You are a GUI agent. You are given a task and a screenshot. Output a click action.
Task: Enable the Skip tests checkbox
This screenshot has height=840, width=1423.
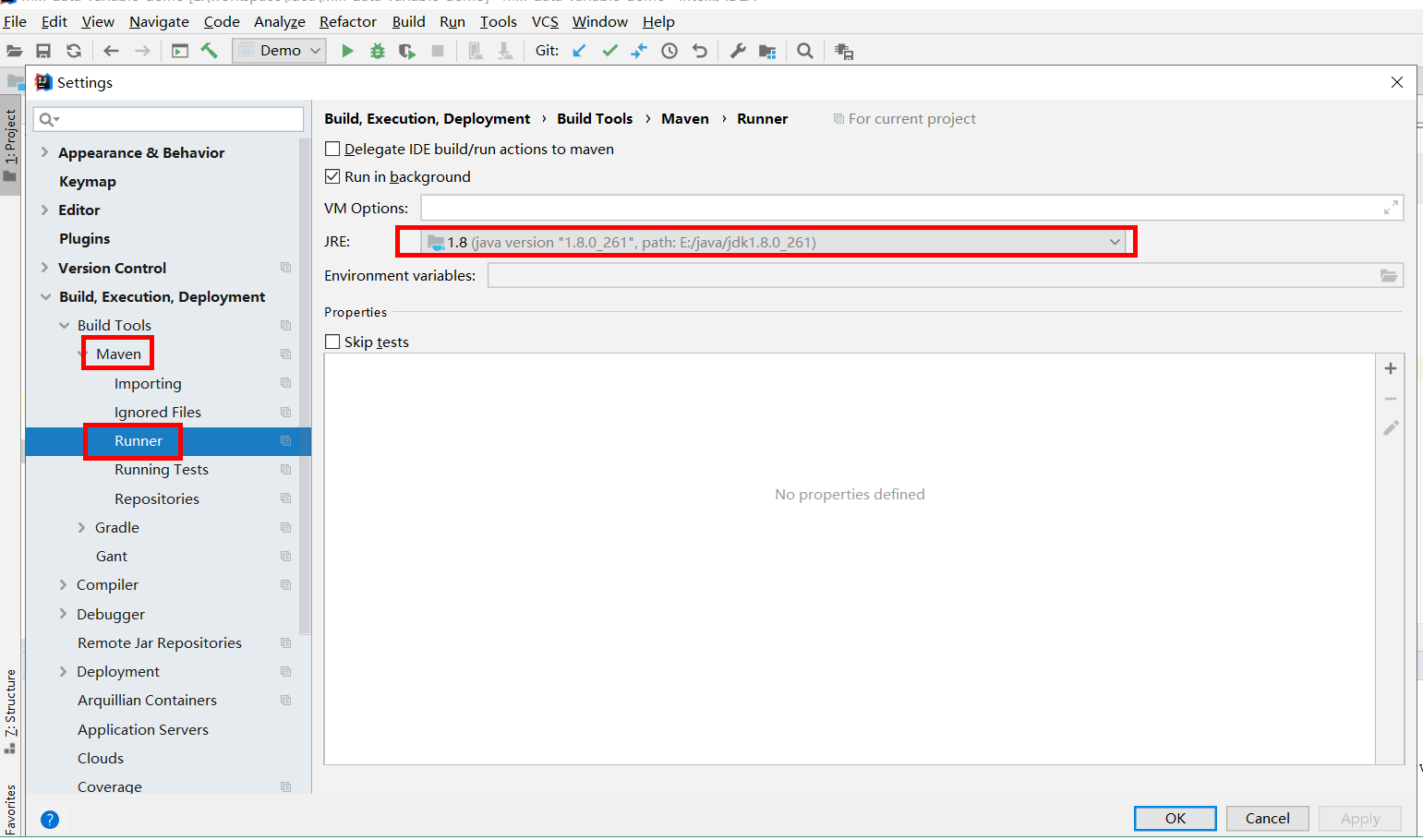pos(332,342)
